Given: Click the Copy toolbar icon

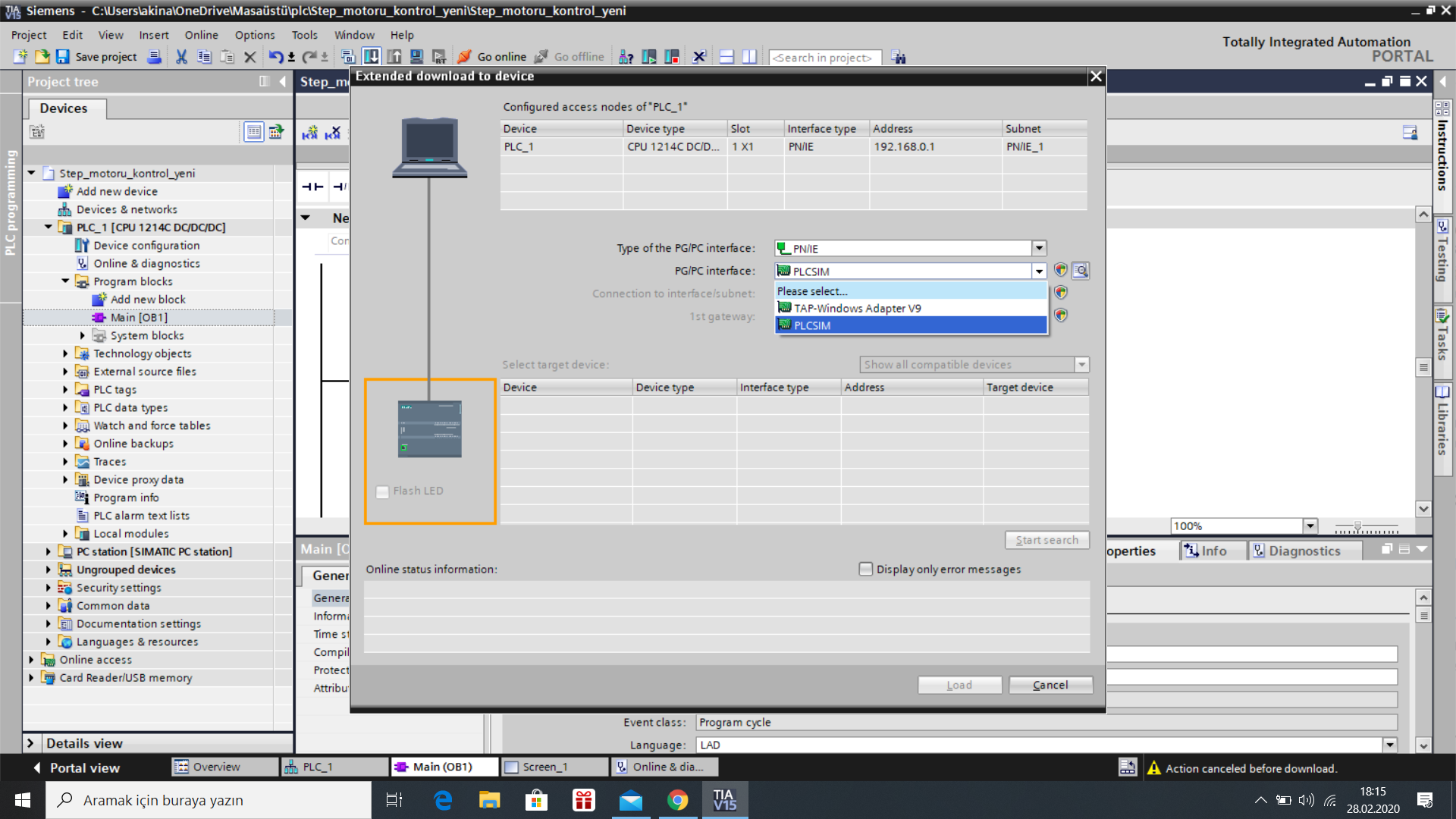Looking at the screenshot, I should point(204,57).
